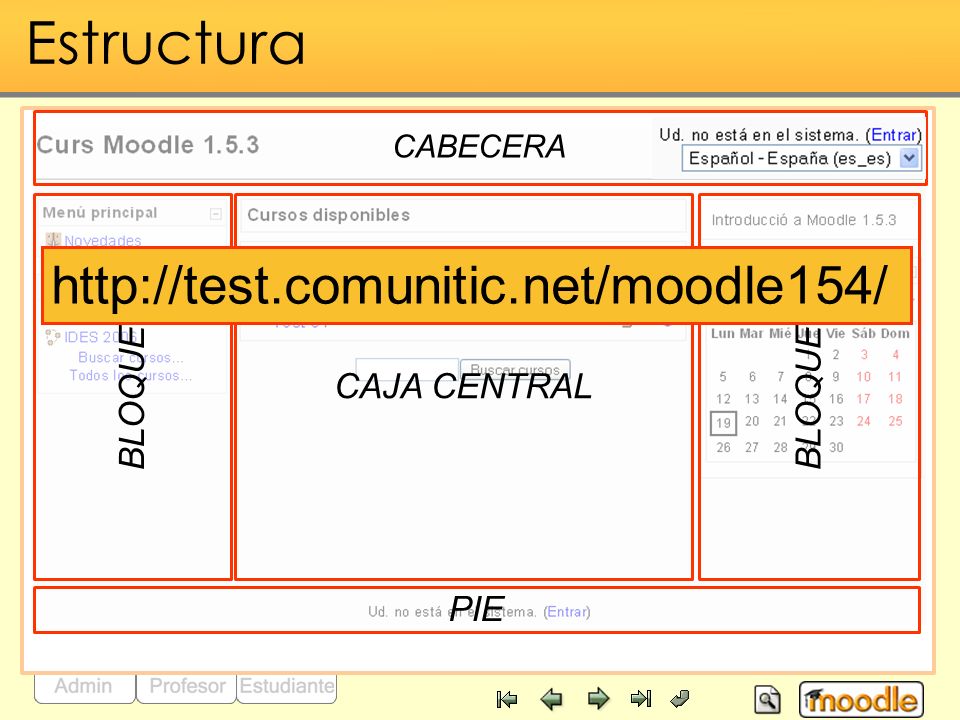This screenshot has width=960, height=720.
Task: Select day 28 in the calendar
Action: [780, 448]
